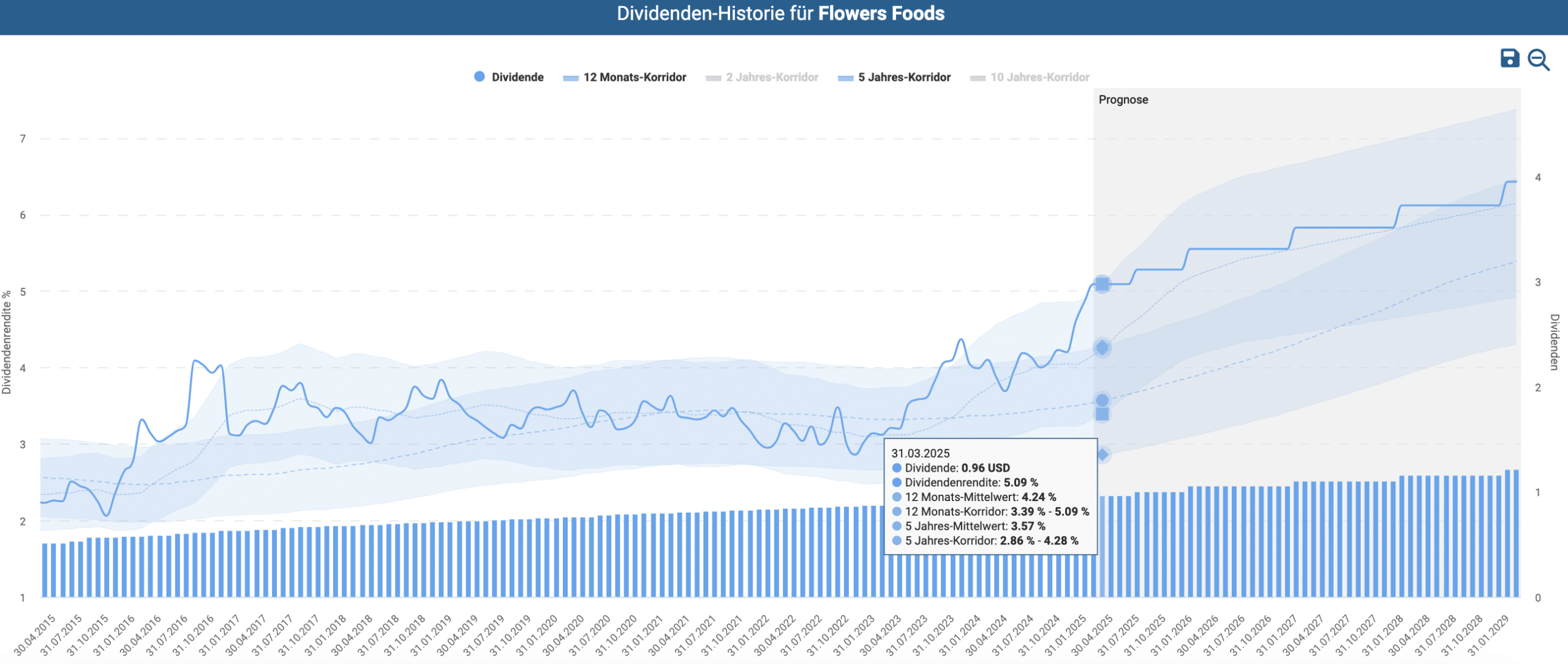Click the square marker at 5.09 % yield

point(1102,284)
